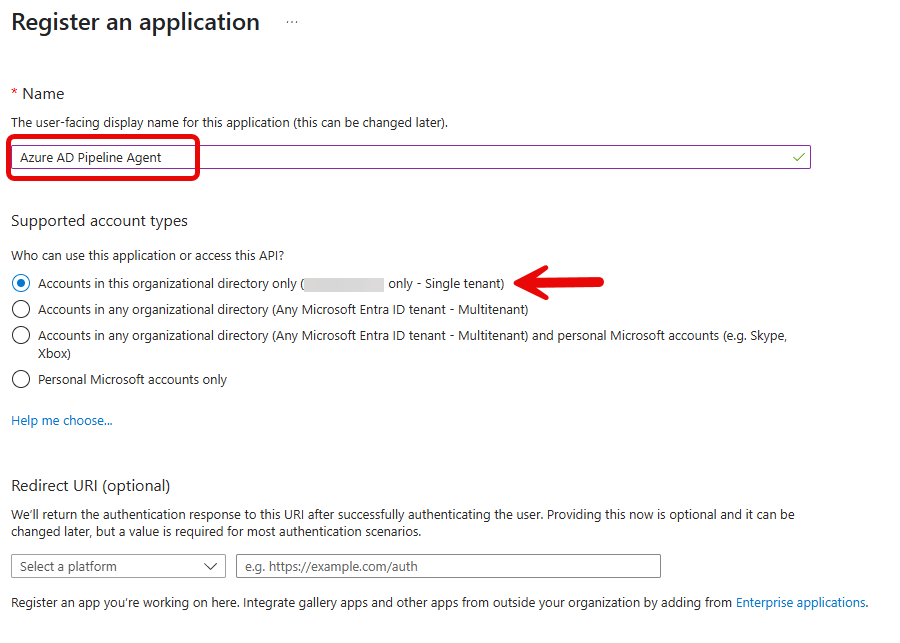
Task: Click the Name input field with Azure AD Pipeline Agent
Action: click(410, 157)
